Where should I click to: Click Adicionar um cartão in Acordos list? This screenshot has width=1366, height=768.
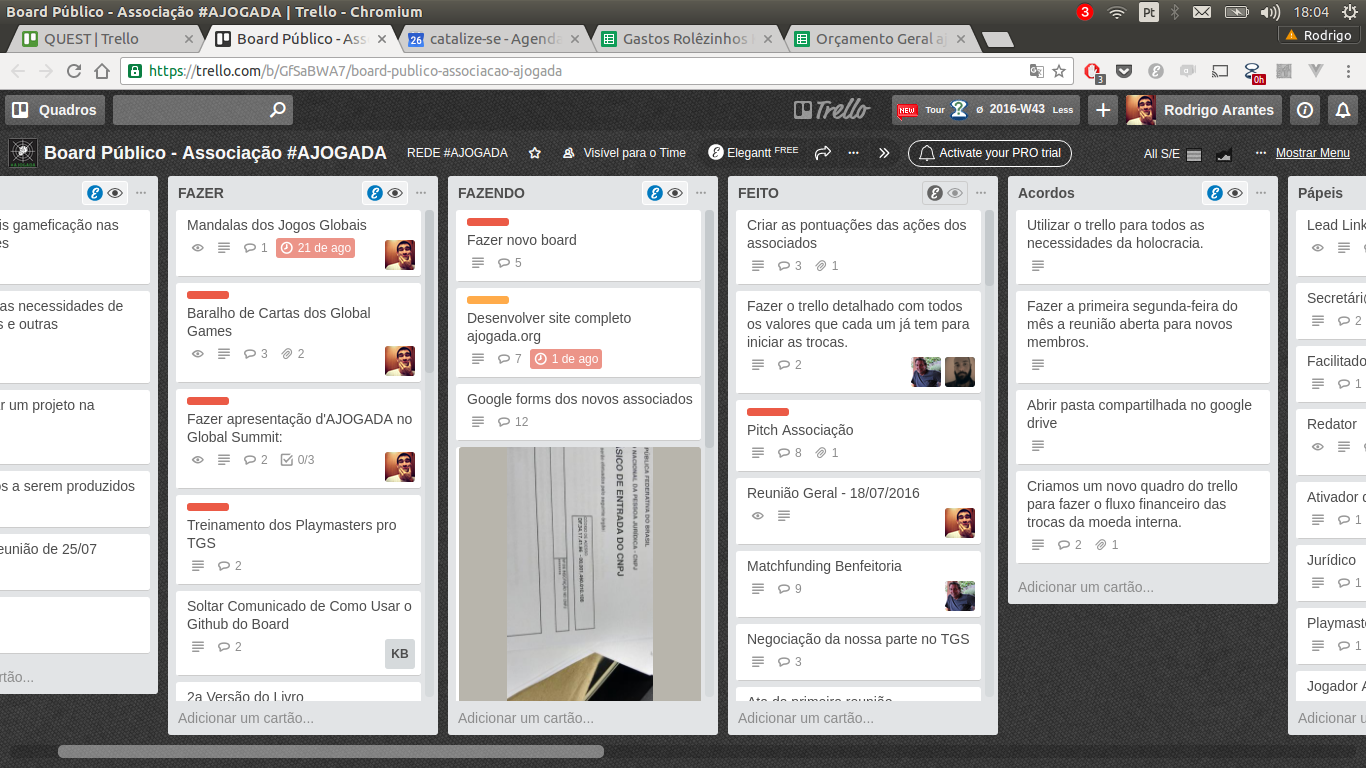pyautogui.click(x=1086, y=587)
